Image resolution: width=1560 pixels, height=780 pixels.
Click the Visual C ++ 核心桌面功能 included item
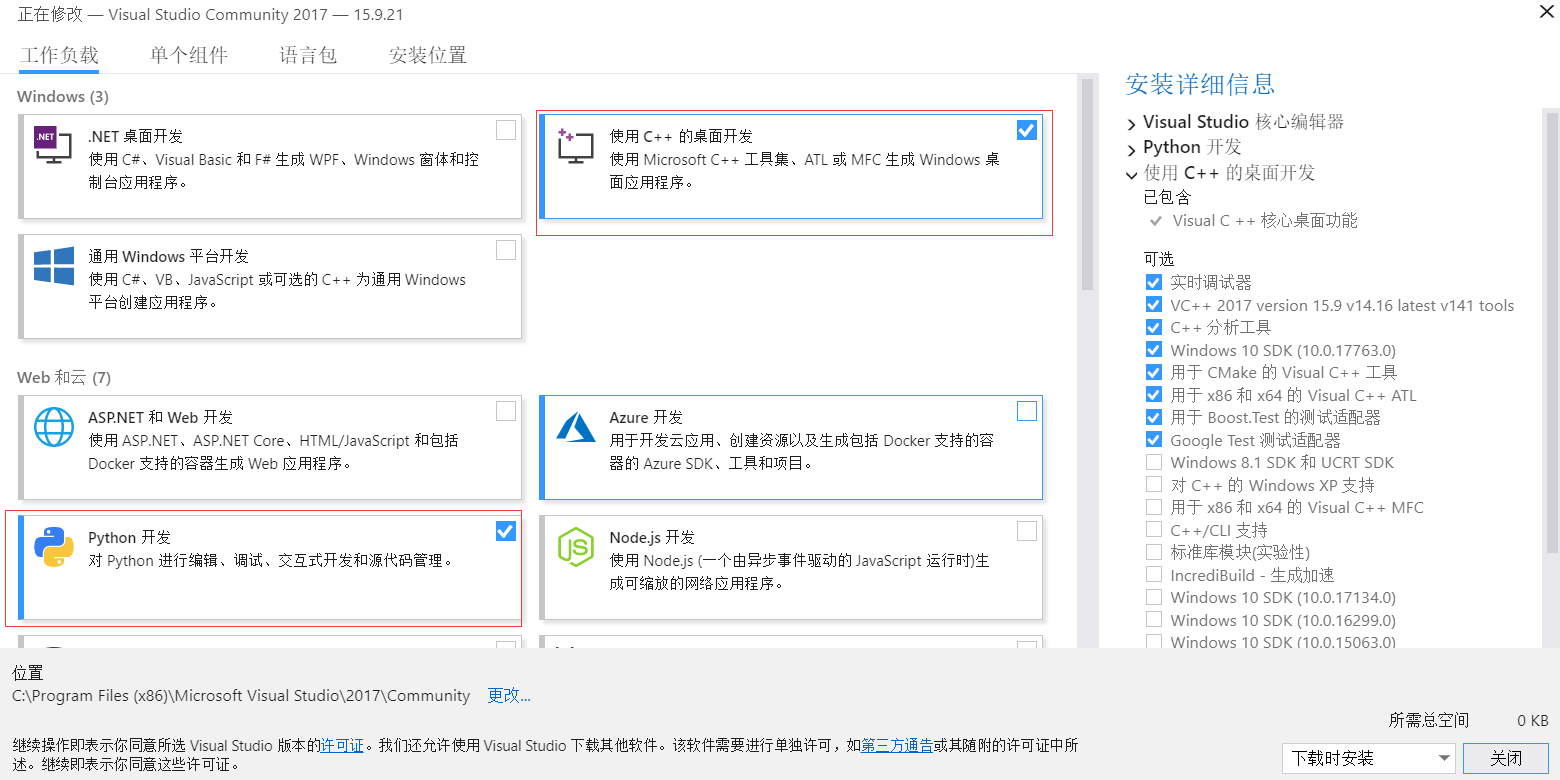pos(1265,221)
